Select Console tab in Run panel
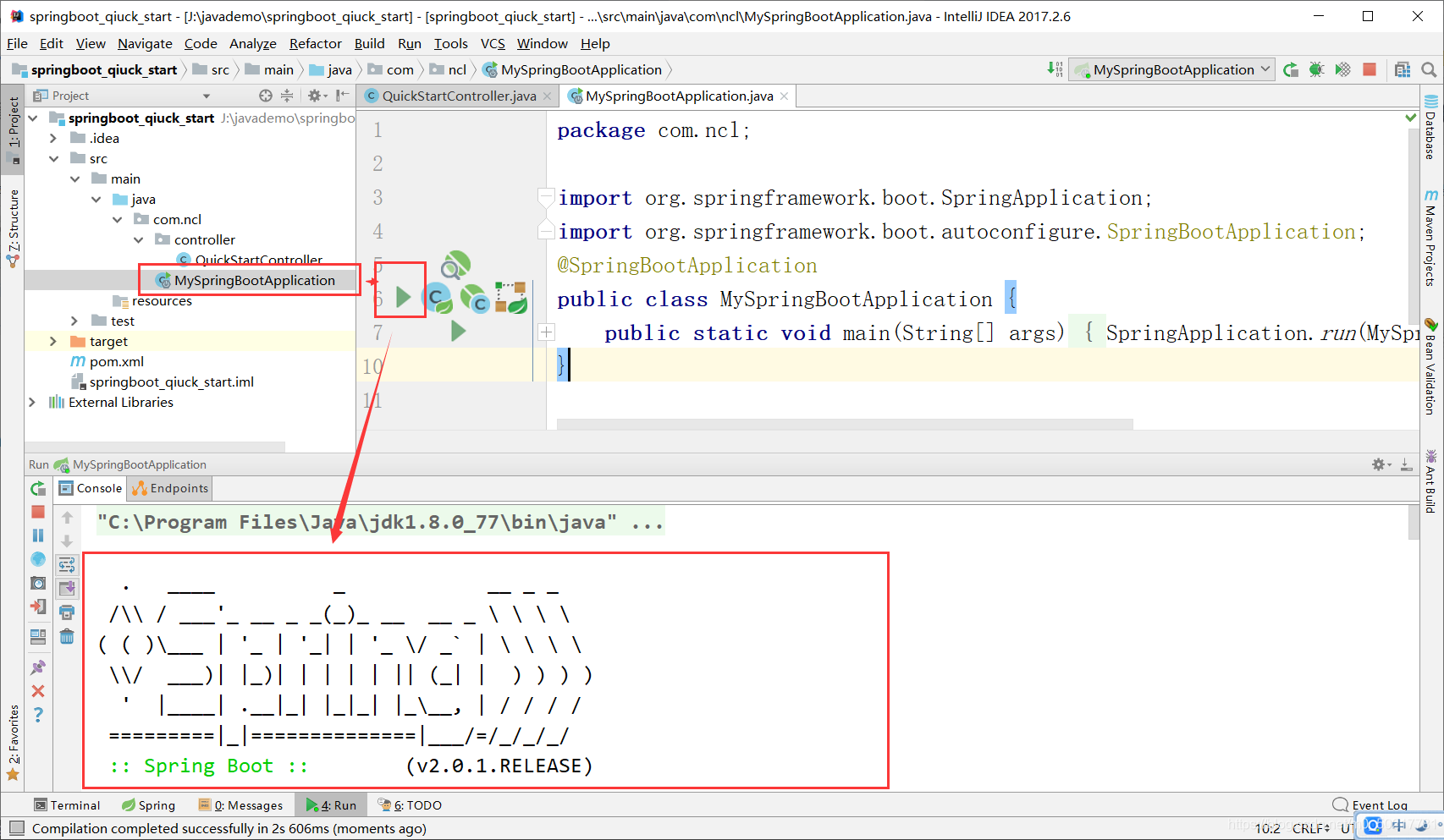This screenshot has height=840, width=1444. (91, 488)
